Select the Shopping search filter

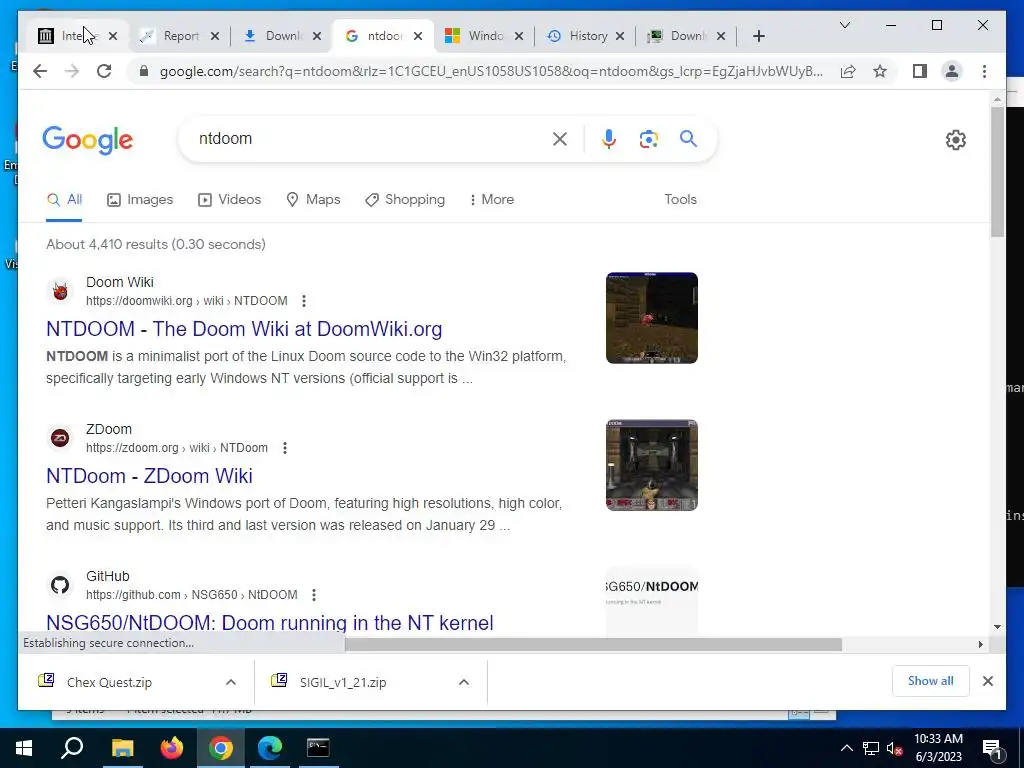pos(405,200)
